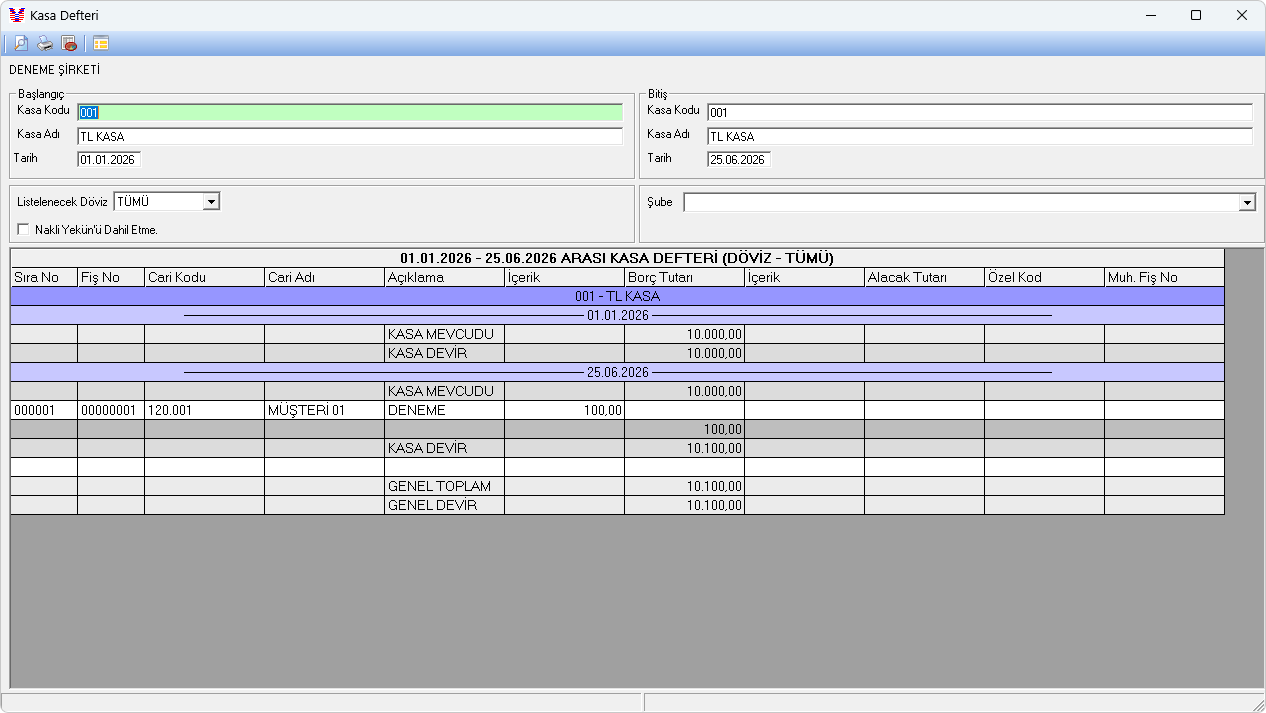The width and height of the screenshot is (1266, 713).
Task: Click the Borç Tutarı column header
Action: 684,277
